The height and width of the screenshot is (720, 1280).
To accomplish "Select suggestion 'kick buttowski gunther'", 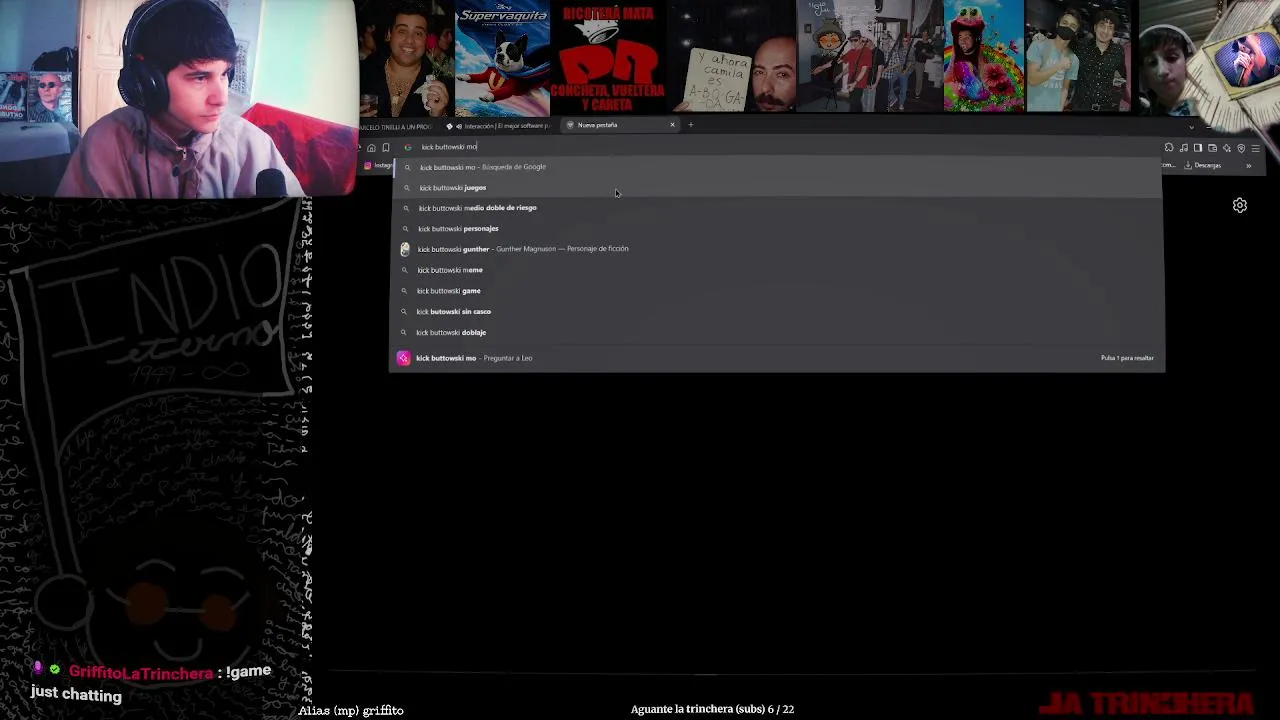I will coord(777,249).
